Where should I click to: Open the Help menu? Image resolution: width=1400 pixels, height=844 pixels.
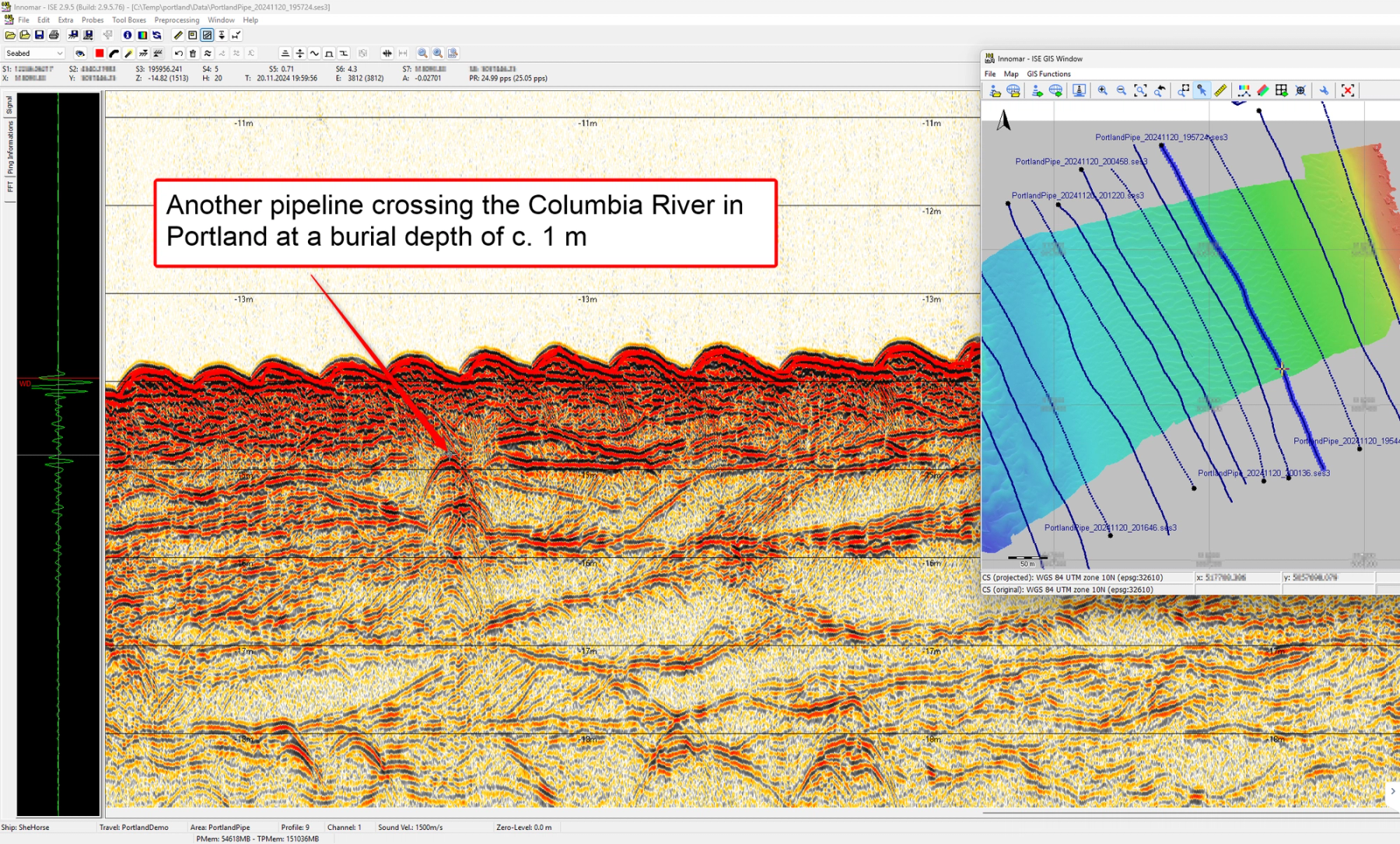pos(250,20)
